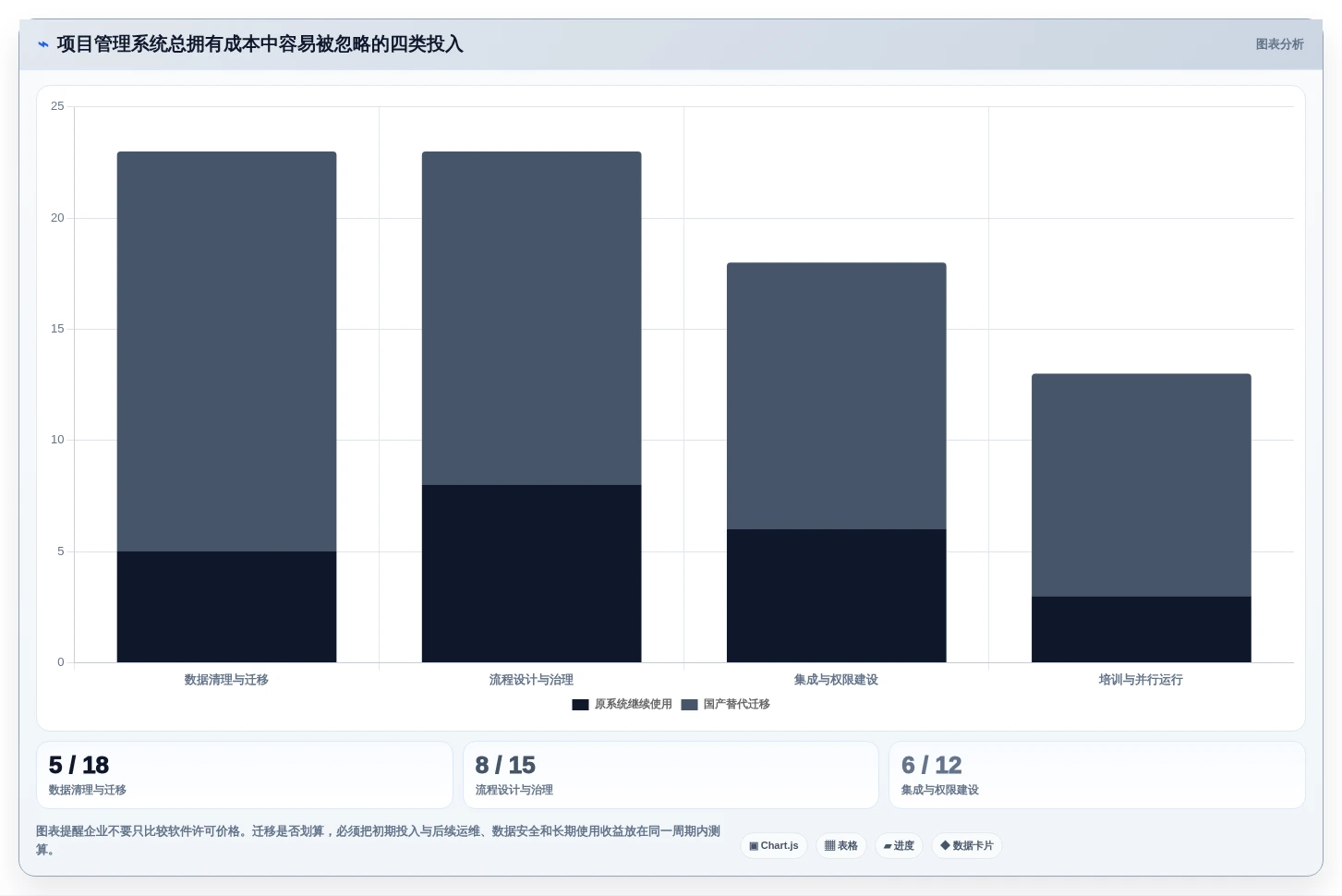The height and width of the screenshot is (896, 1342).
Task: Click the dark bar segment for 集成与权限建设
Action: [836, 596]
